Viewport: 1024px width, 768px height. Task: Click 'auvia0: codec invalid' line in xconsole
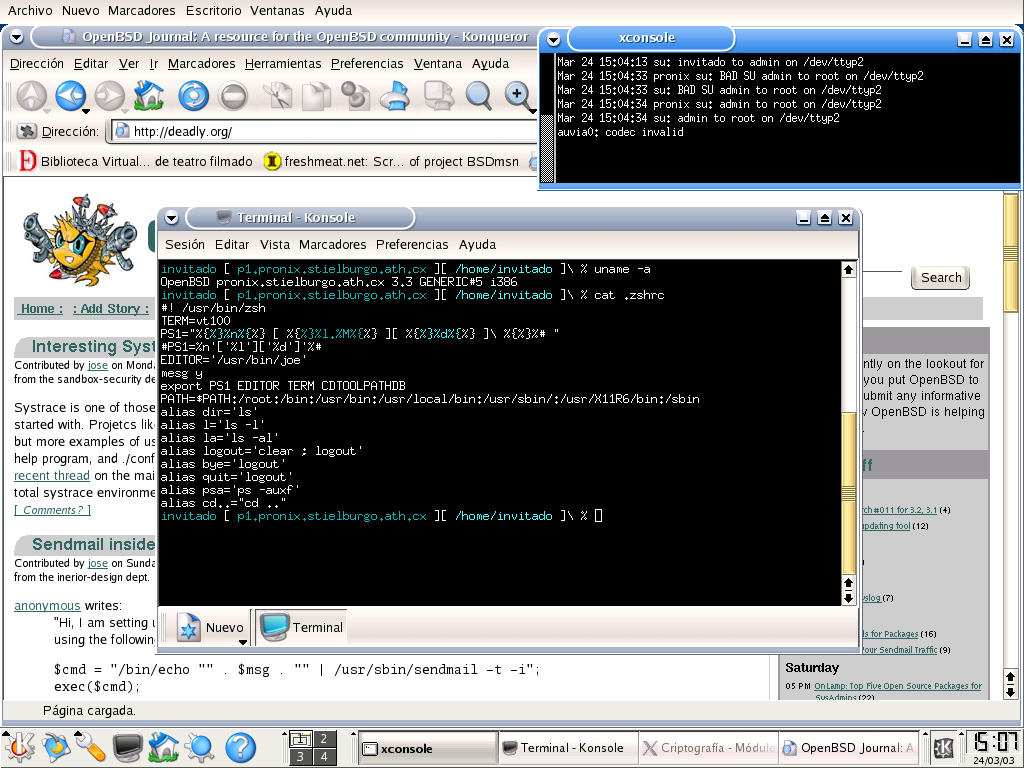point(620,132)
